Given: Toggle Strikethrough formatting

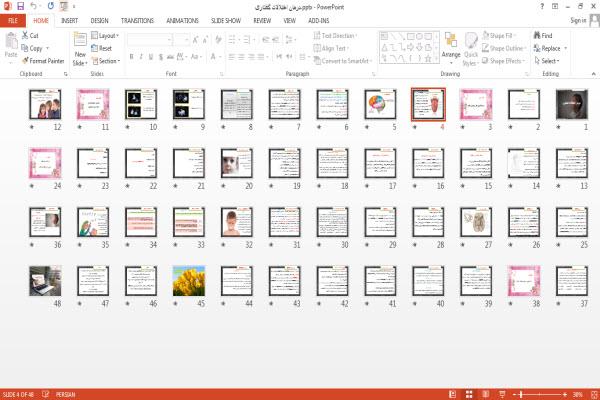Looking at the screenshot, I should 170,57.
